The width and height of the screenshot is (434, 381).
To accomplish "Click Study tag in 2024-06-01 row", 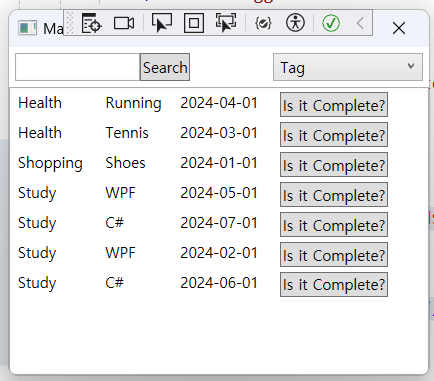I will pyautogui.click(x=37, y=284).
